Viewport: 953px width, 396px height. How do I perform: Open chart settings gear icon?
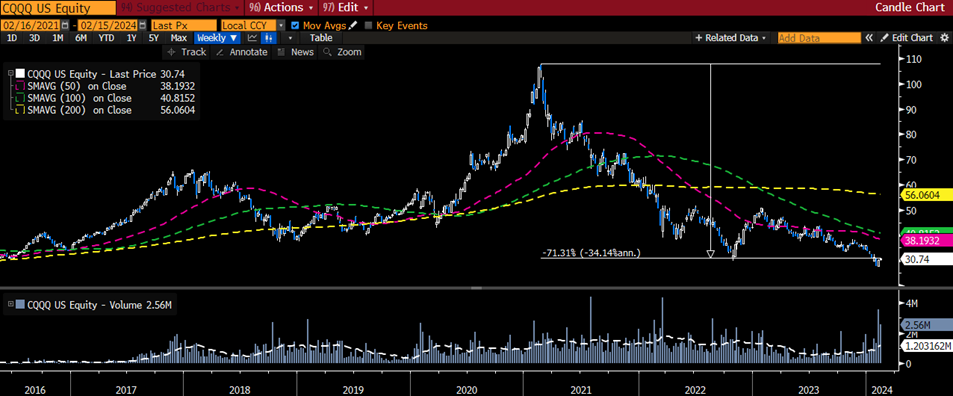(x=943, y=38)
